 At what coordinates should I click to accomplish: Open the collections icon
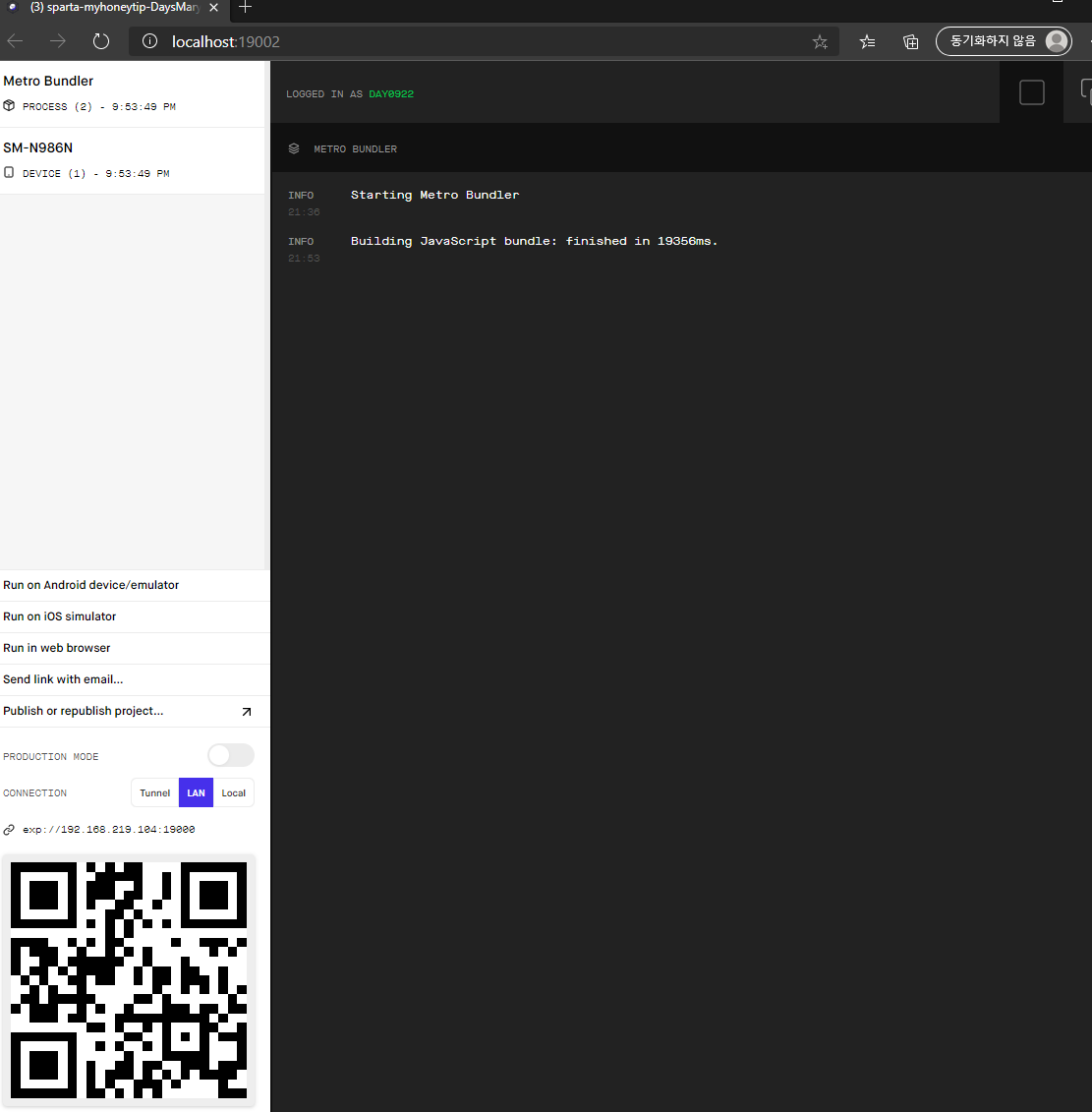pos(910,42)
